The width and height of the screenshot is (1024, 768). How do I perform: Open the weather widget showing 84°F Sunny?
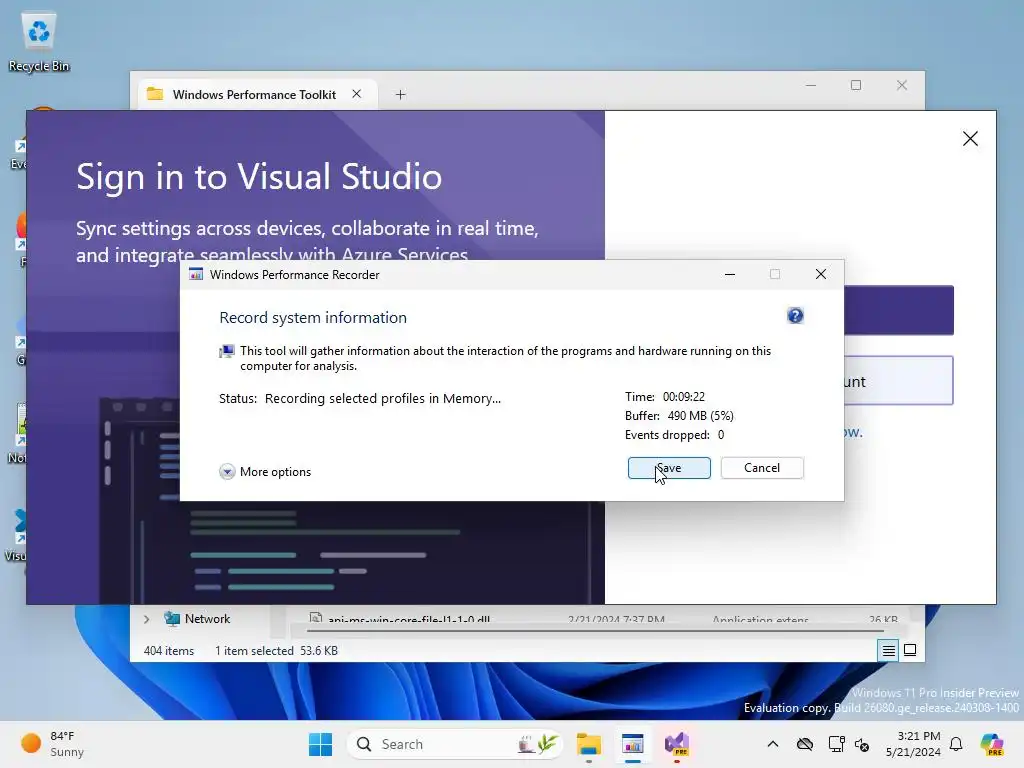(x=54, y=744)
